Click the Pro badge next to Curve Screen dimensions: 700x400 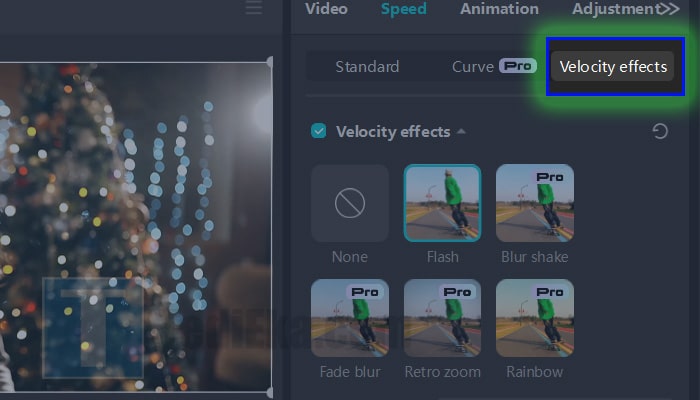tap(518, 66)
